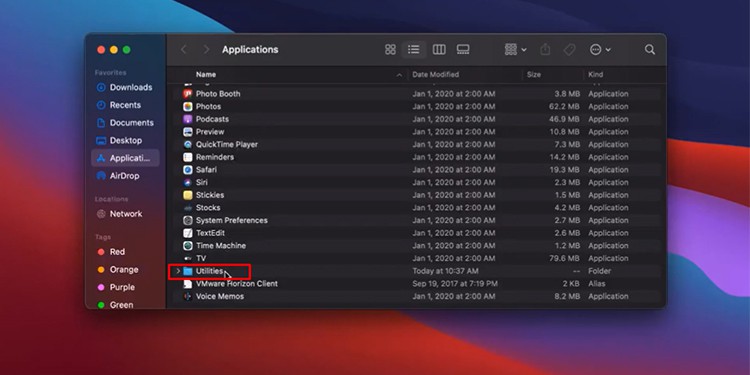Screen dimensions: 750x375
Task: Select the Purple tag
Action: click(x=116, y=287)
